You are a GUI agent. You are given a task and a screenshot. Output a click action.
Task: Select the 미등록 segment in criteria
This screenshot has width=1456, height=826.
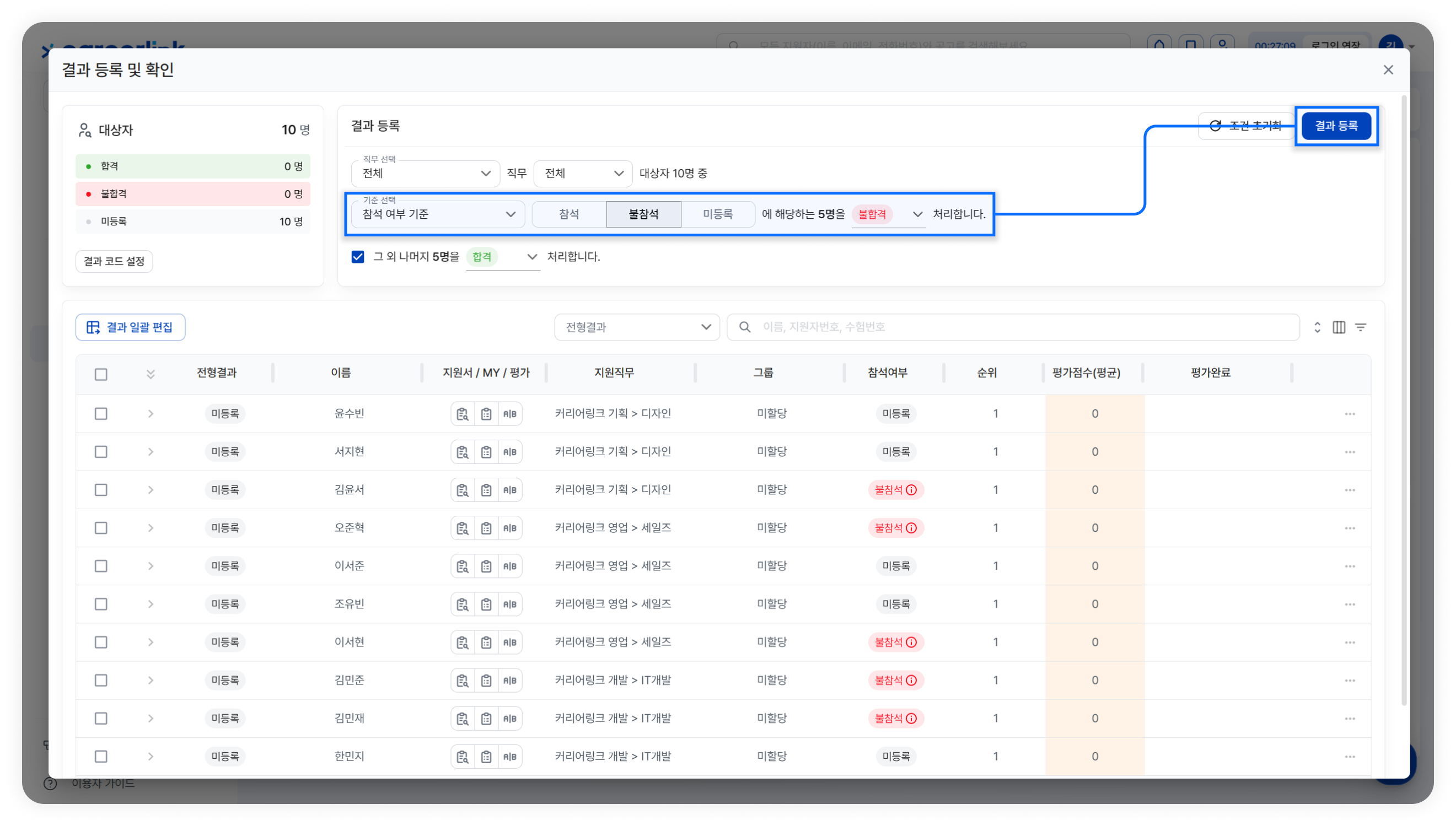pyautogui.click(x=718, y=214)
